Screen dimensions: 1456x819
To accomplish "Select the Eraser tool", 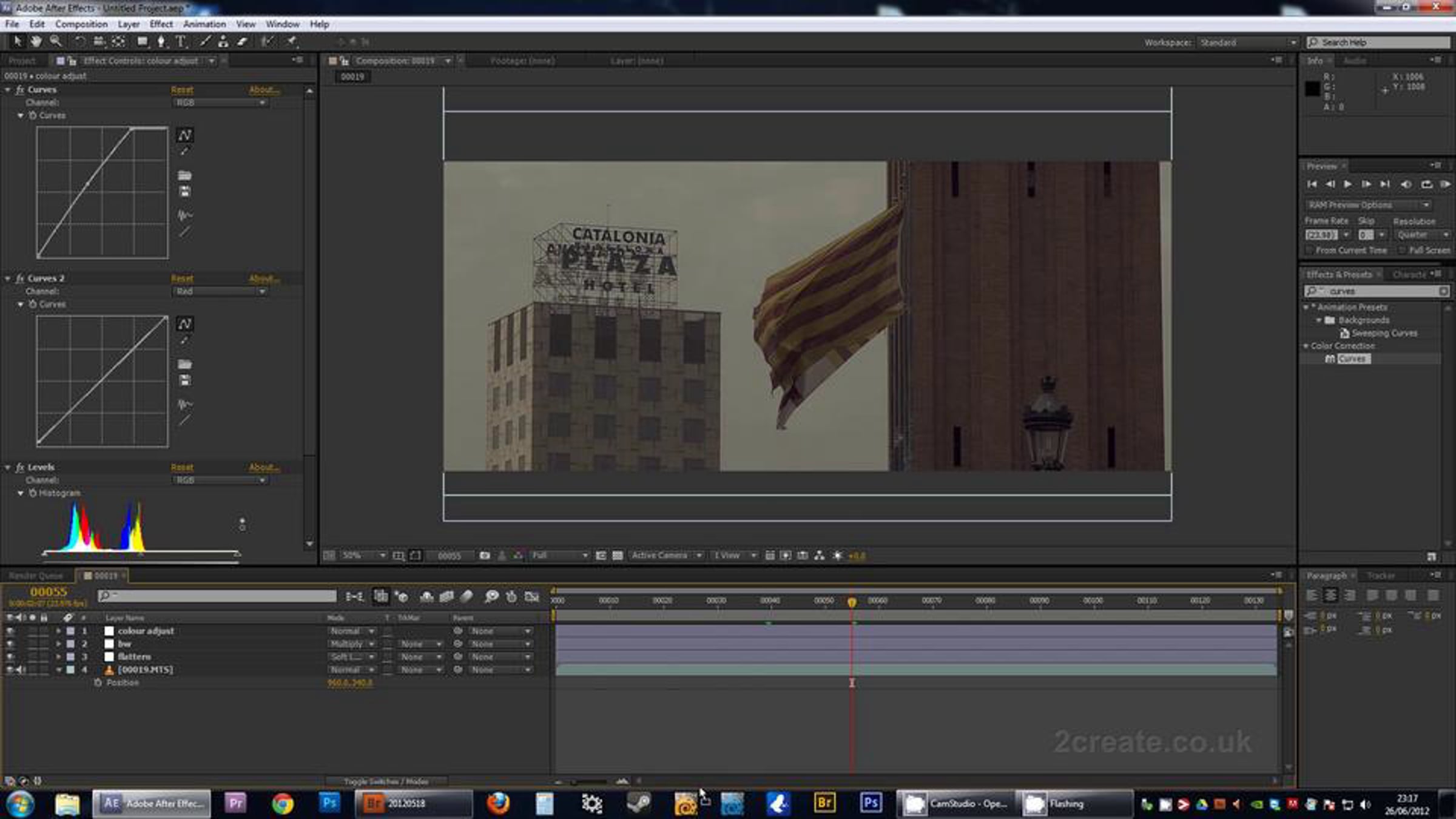I will tap(242, 41).
